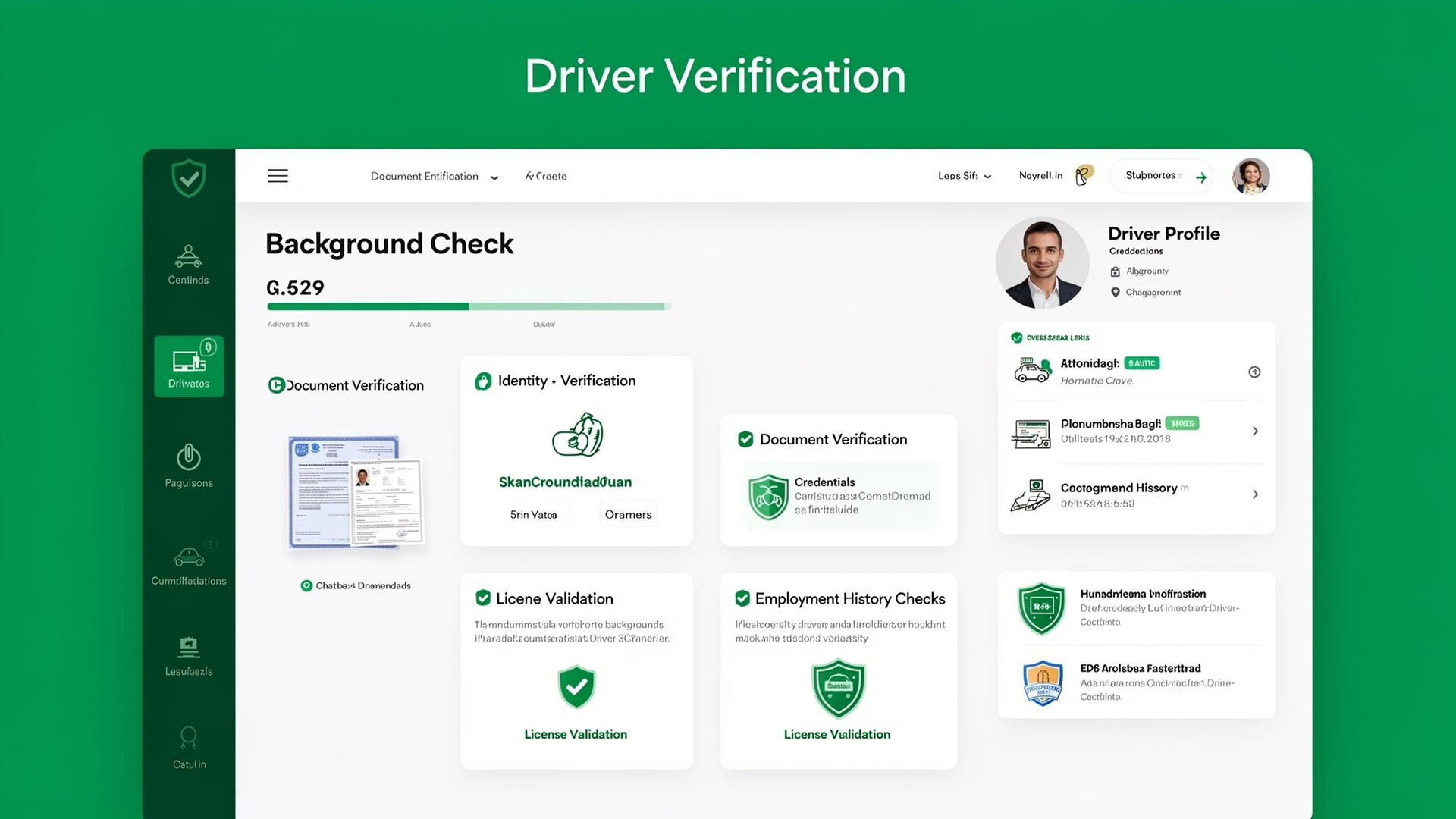Click the shield logo in sidebar
The width and height of the screenshot is (1456, 819).
coord(189,178)
